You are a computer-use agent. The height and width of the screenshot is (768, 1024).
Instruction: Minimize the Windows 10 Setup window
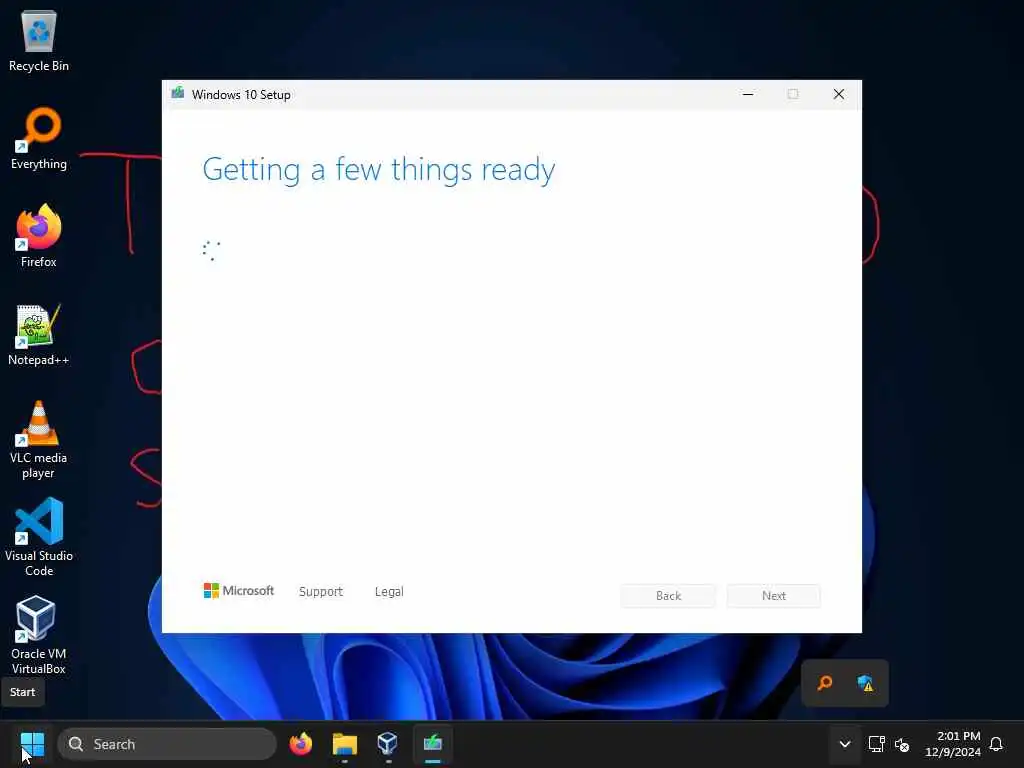click(748, 94)
